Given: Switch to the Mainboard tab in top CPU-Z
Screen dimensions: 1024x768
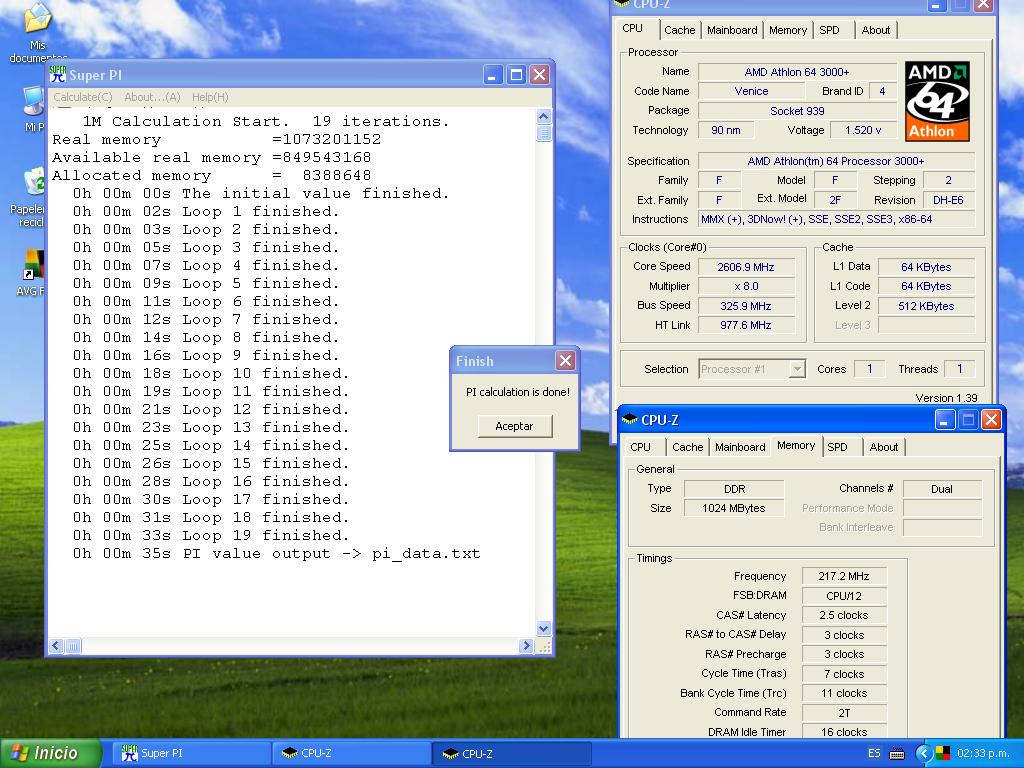Looking at the screenshot, I should (732, 30).
